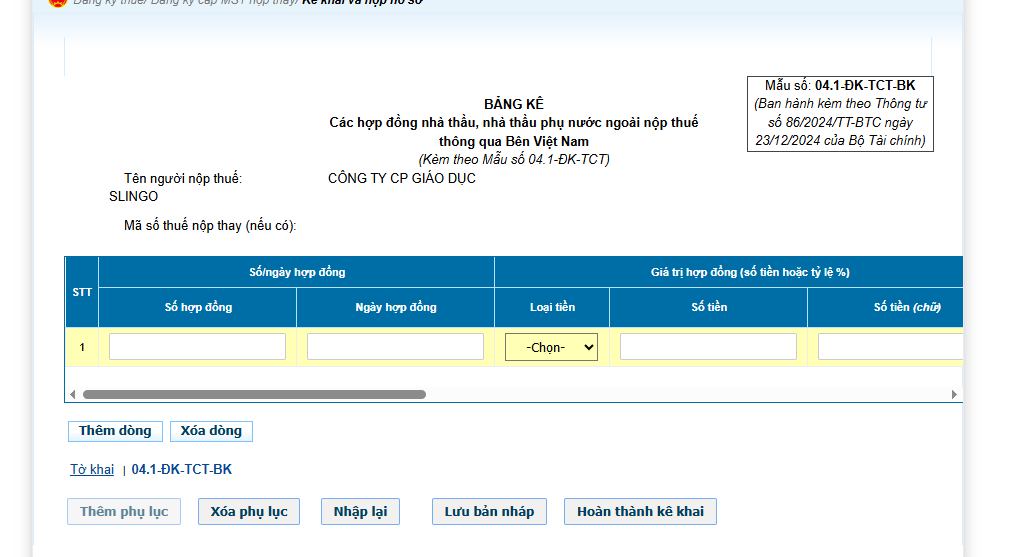Click the Thêm phụ lục button
Image resolution: width=1011 pixels, height=557 pixels.
click(x=124, y=512)
